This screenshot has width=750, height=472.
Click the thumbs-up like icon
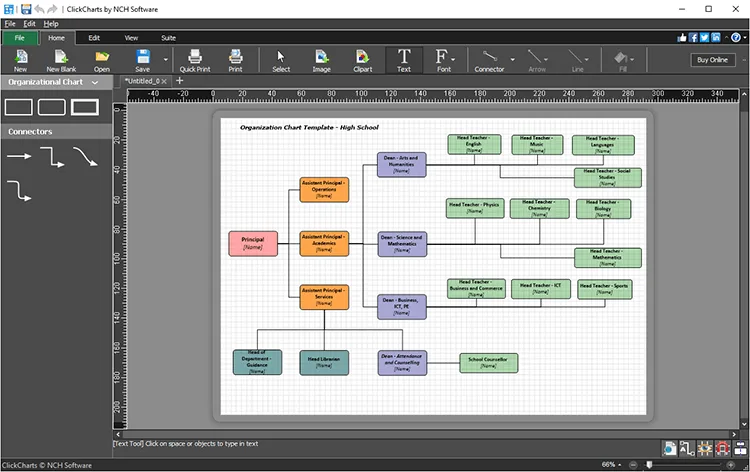point(682,37)
